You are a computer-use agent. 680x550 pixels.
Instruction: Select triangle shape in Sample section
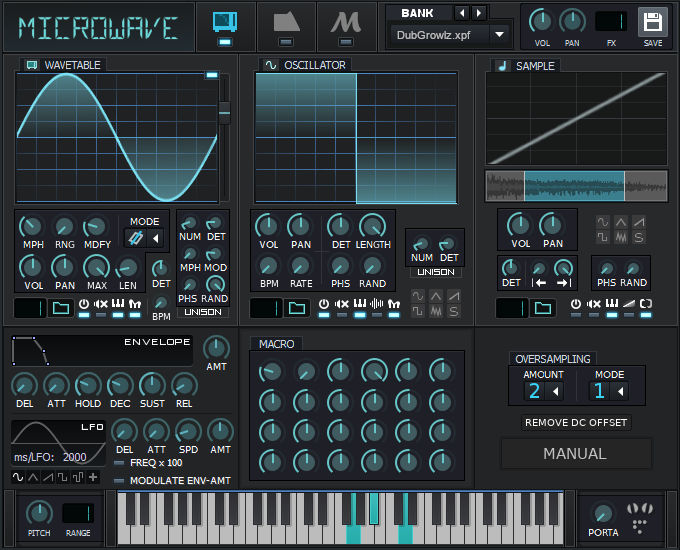[x=621, y=223]
